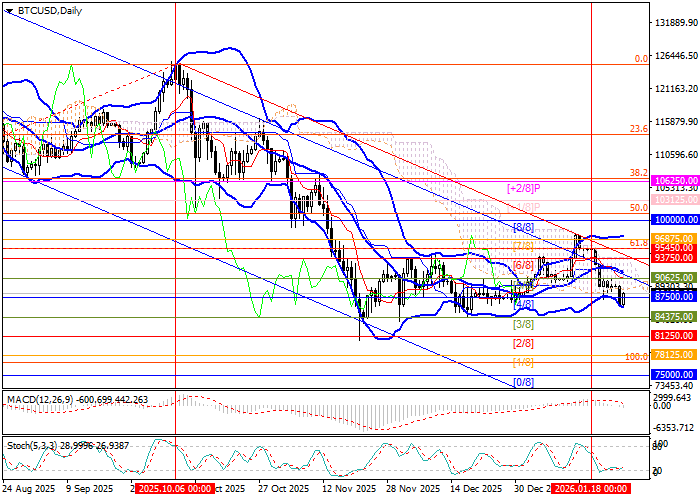Select the [+2/8]P Murrey level label

pos(523,187)
